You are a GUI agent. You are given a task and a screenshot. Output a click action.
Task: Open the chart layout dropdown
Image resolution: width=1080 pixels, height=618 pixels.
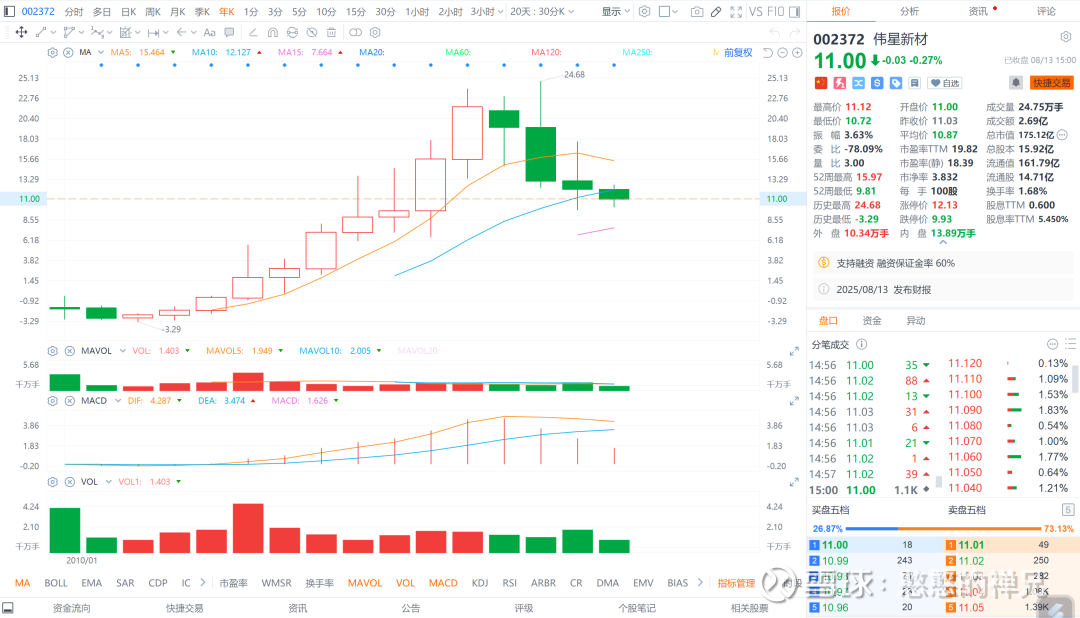coord(668,12)
